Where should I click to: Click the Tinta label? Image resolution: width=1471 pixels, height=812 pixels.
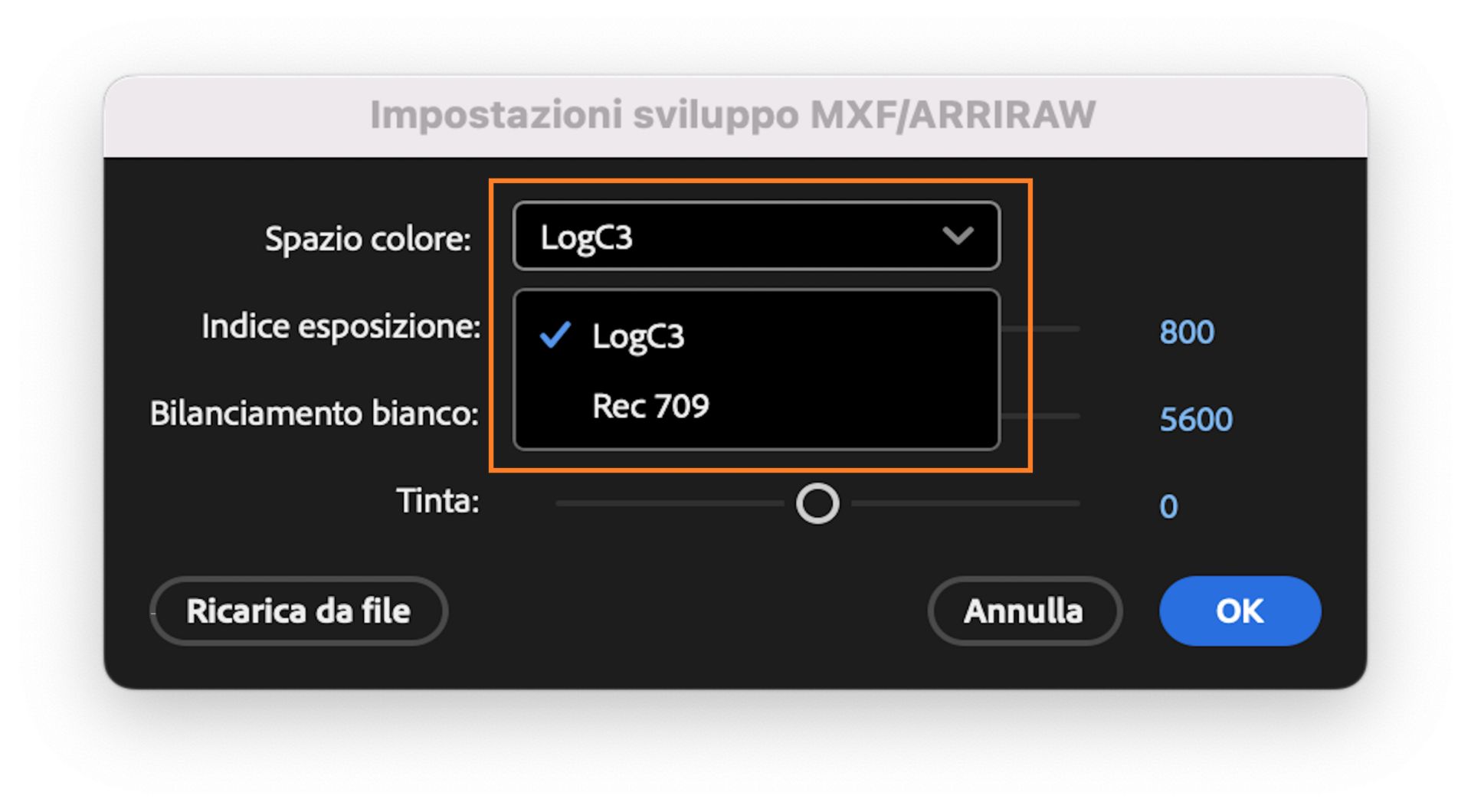click(437, 502)
